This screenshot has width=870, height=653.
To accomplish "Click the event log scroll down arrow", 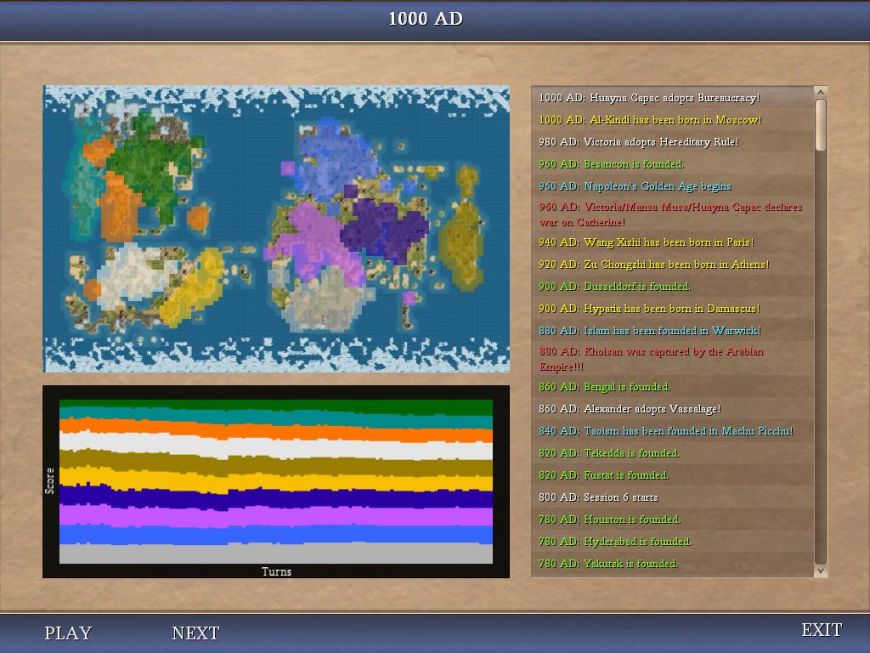I will 821,571.
